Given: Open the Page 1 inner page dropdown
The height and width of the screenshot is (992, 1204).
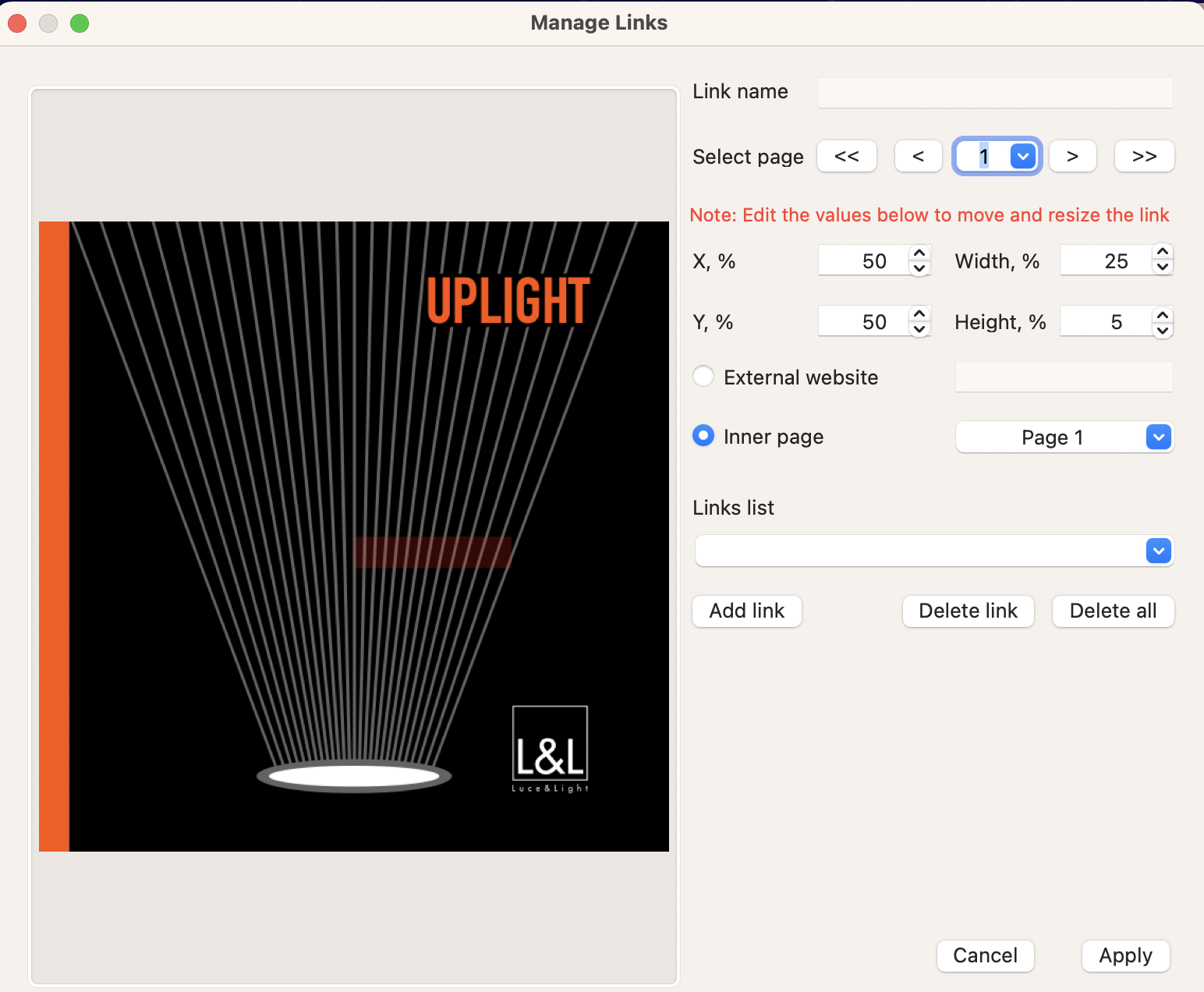Looking at the screenshot, I should click(1157, 437).
